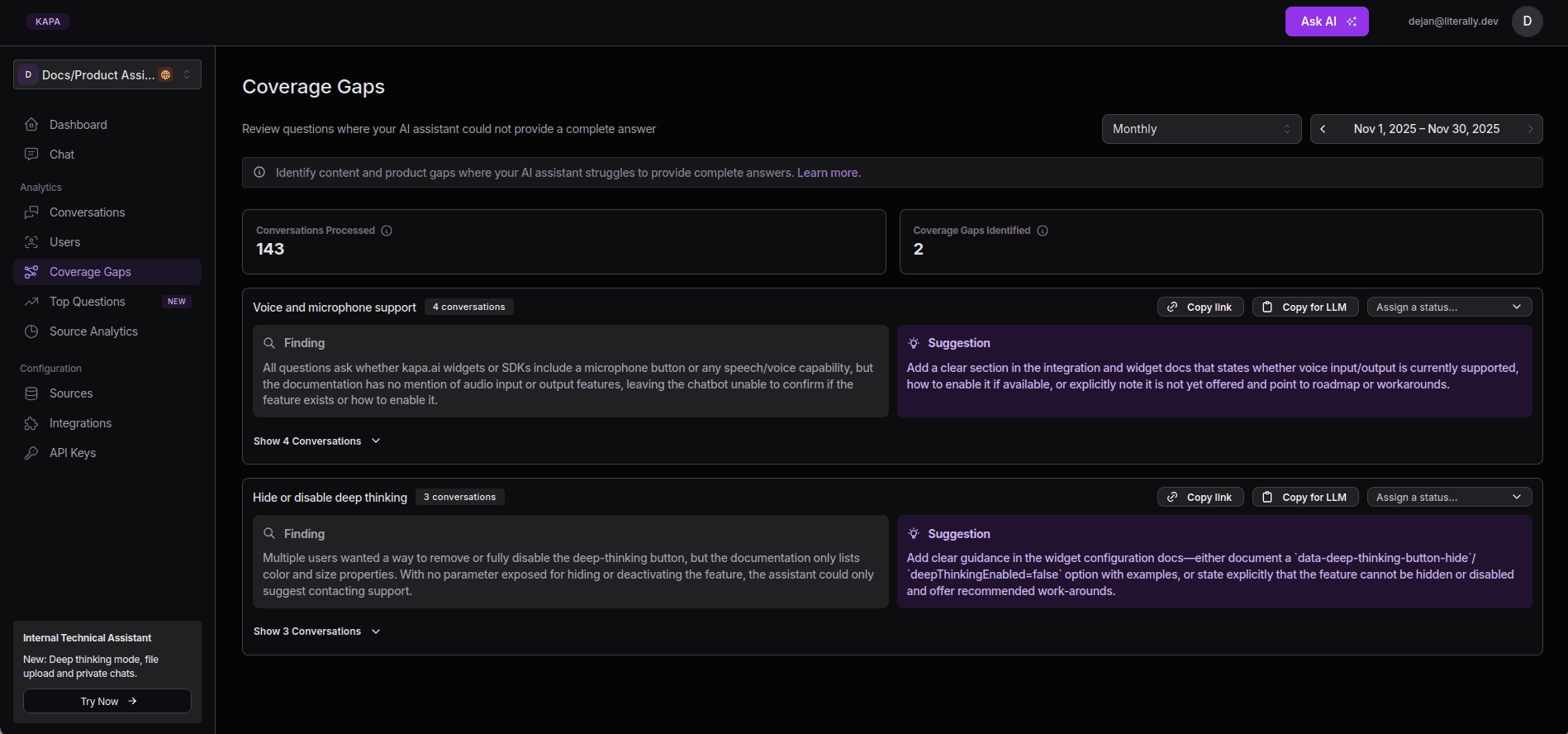
Task: Click the NEW badge on Top Questions
Action: [177, 302]
